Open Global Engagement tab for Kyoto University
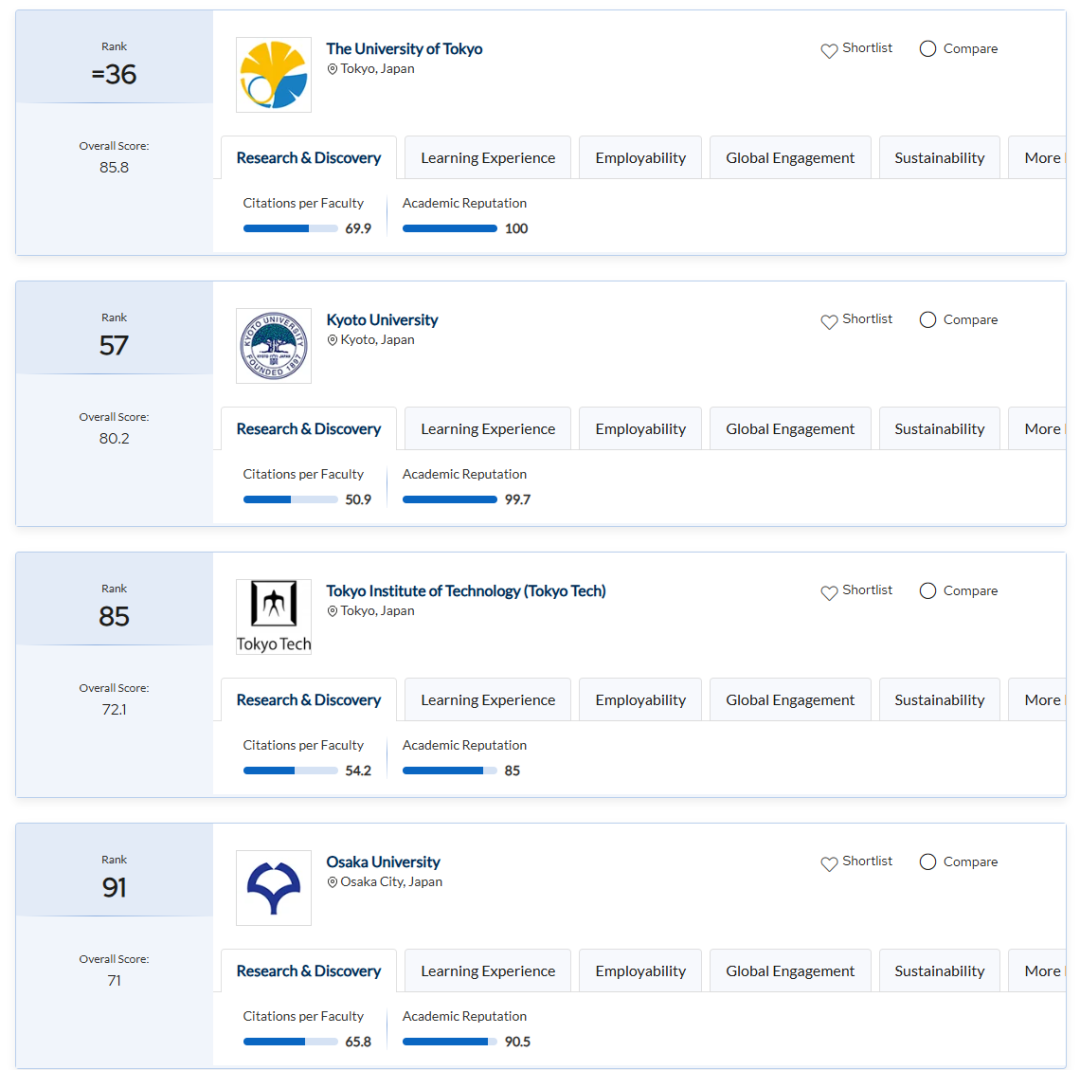This screenshot has height=1070, width=1080. pos(790,429)
